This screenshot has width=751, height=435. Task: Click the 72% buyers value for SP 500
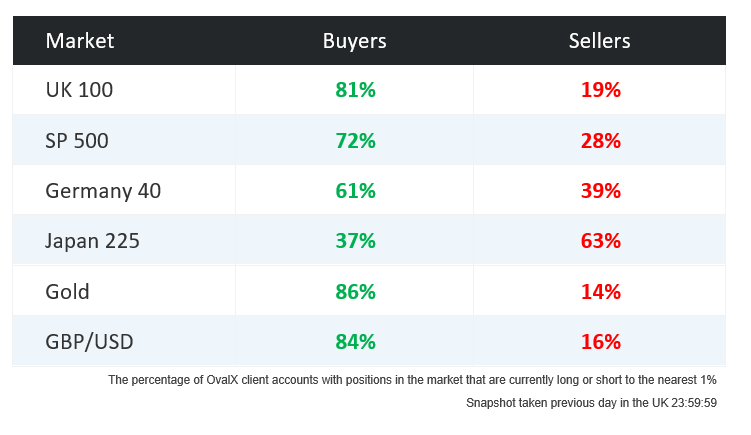coord(355,141)
